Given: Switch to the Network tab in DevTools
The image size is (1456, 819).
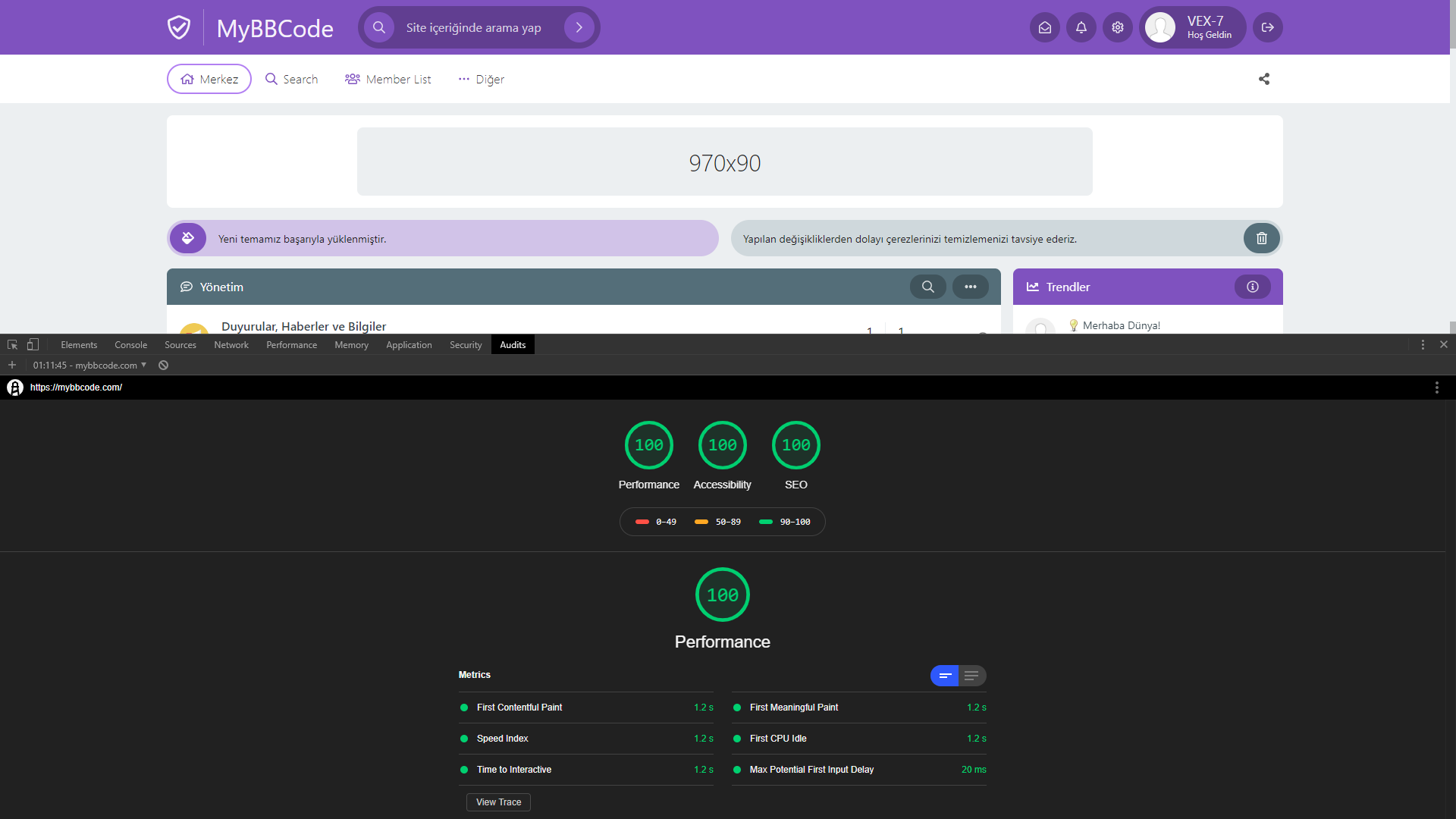Looking at the screenshot, I should pos(231,345).
